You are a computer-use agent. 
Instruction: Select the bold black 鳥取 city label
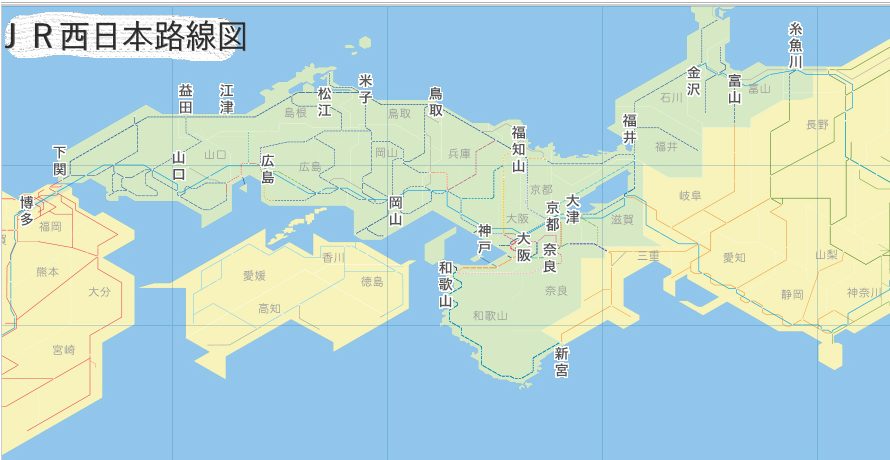point(436,102)
